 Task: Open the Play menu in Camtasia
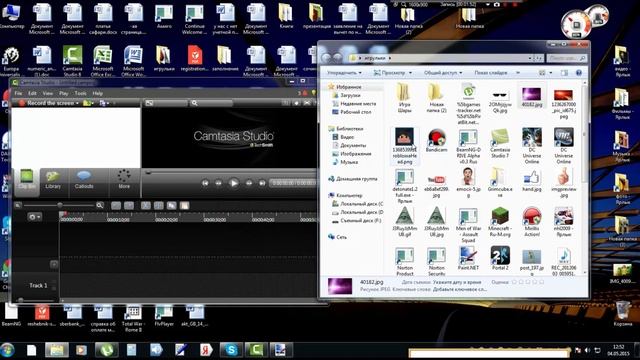(x=63, y=93)
